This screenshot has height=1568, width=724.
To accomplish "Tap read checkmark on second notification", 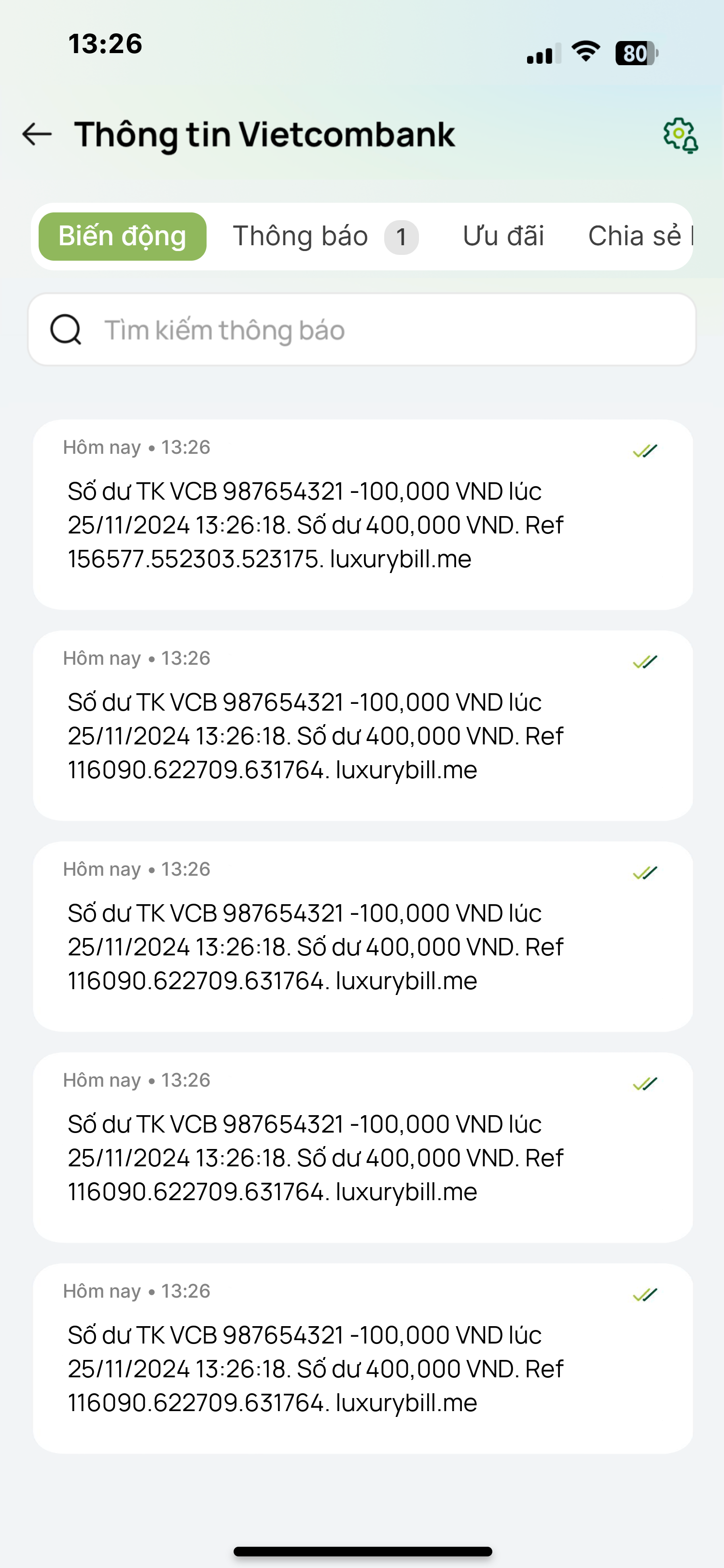I will point(645,662).
